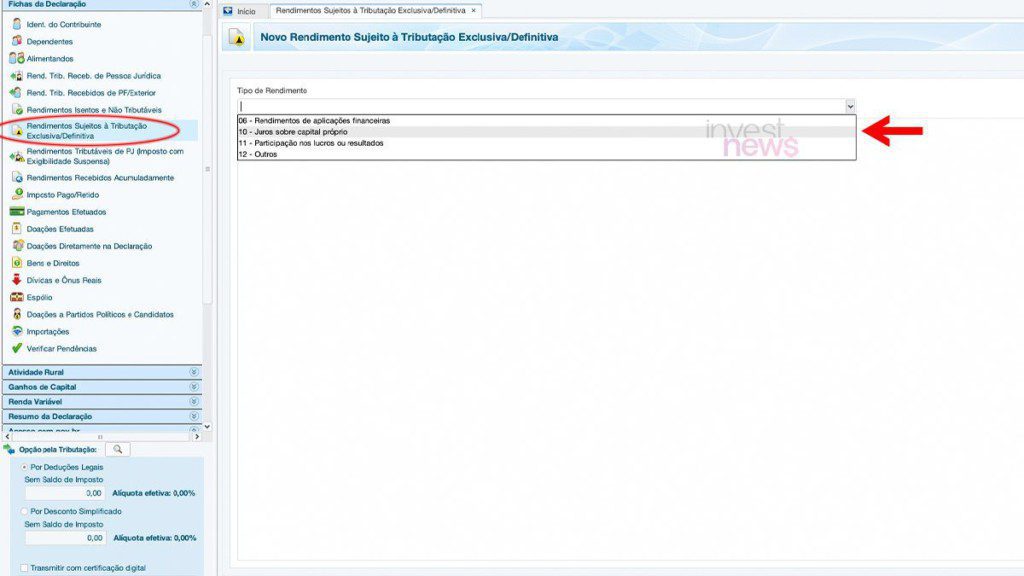Image resolution: width=1024 pixels, height=576 pixels.
Task: Expand the Ganhos de Capital panel
Action: [x=194, y=387]
